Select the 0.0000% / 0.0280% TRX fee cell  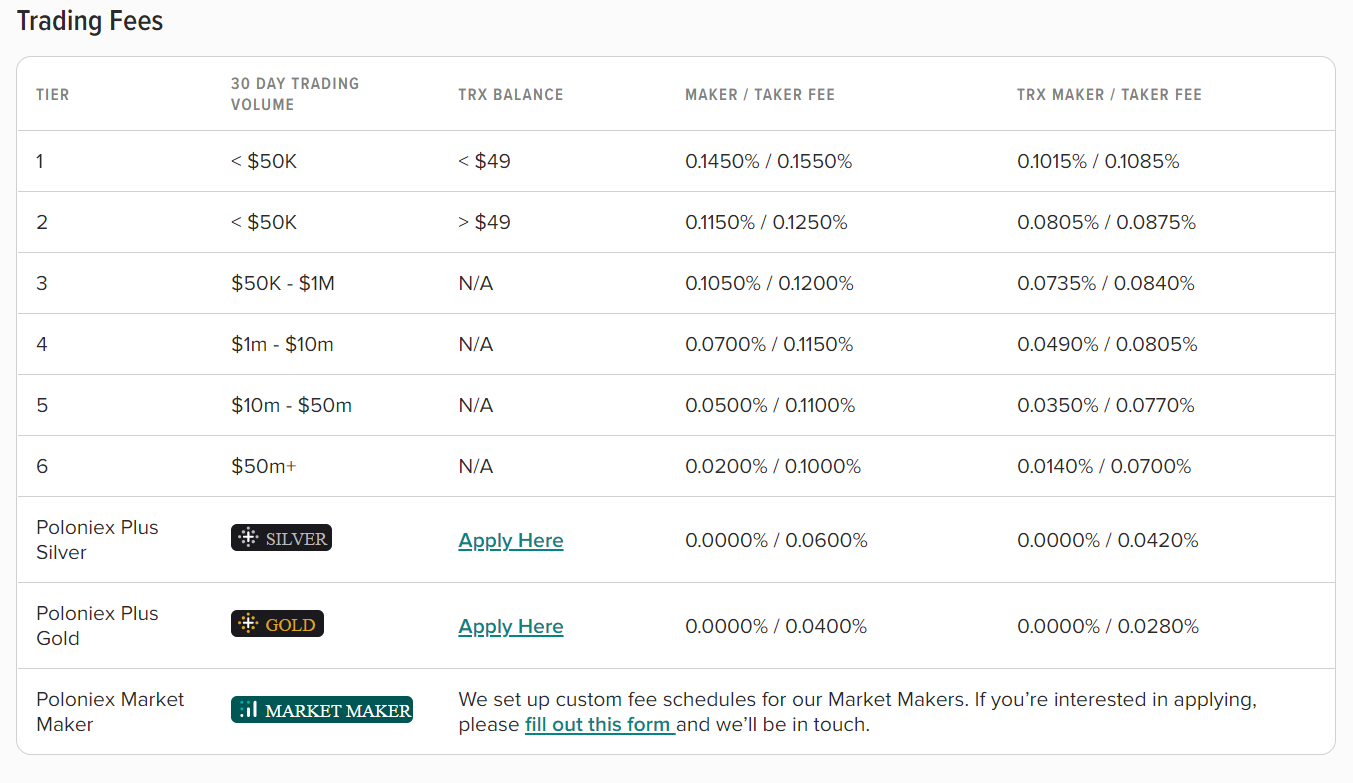(x=1108, y=626)
